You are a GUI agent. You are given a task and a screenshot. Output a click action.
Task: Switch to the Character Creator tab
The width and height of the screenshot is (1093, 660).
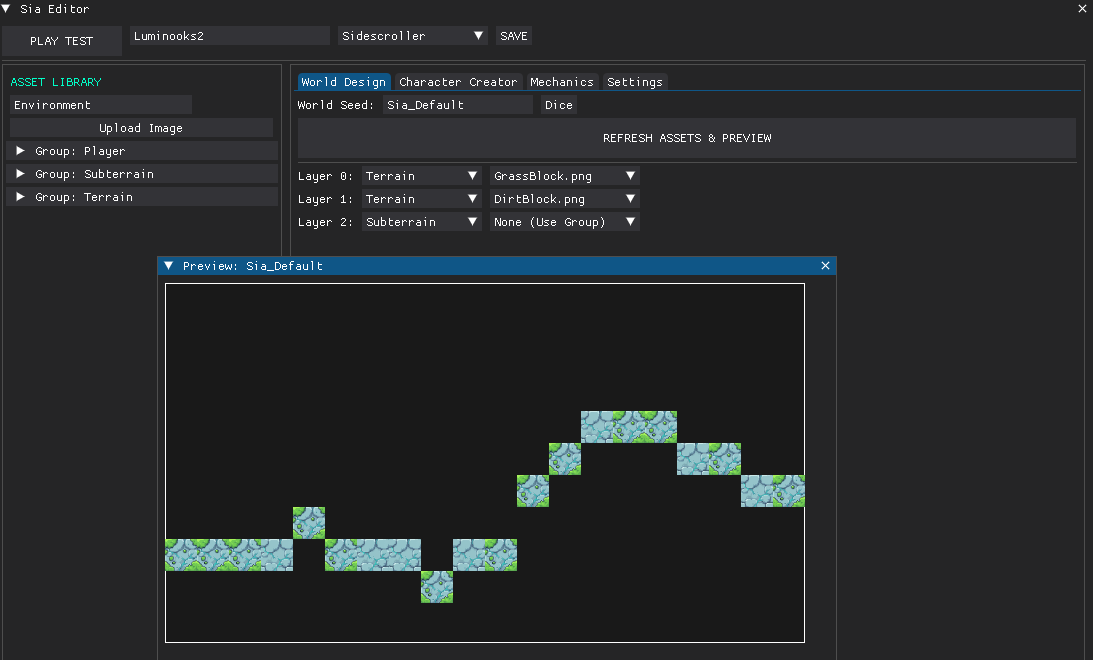(x=458, y=82)
